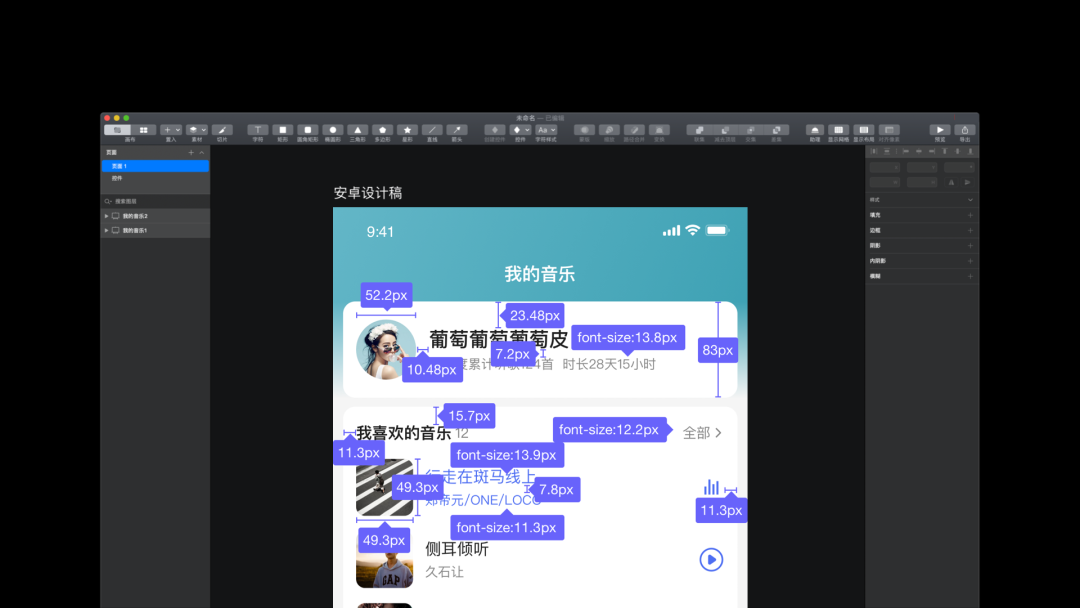Image resolution: width=1080 pixels, height=608 pixels.
Task: Apply the 减去顶层 subtract boolean operation
Action: (x=725, y=129)
